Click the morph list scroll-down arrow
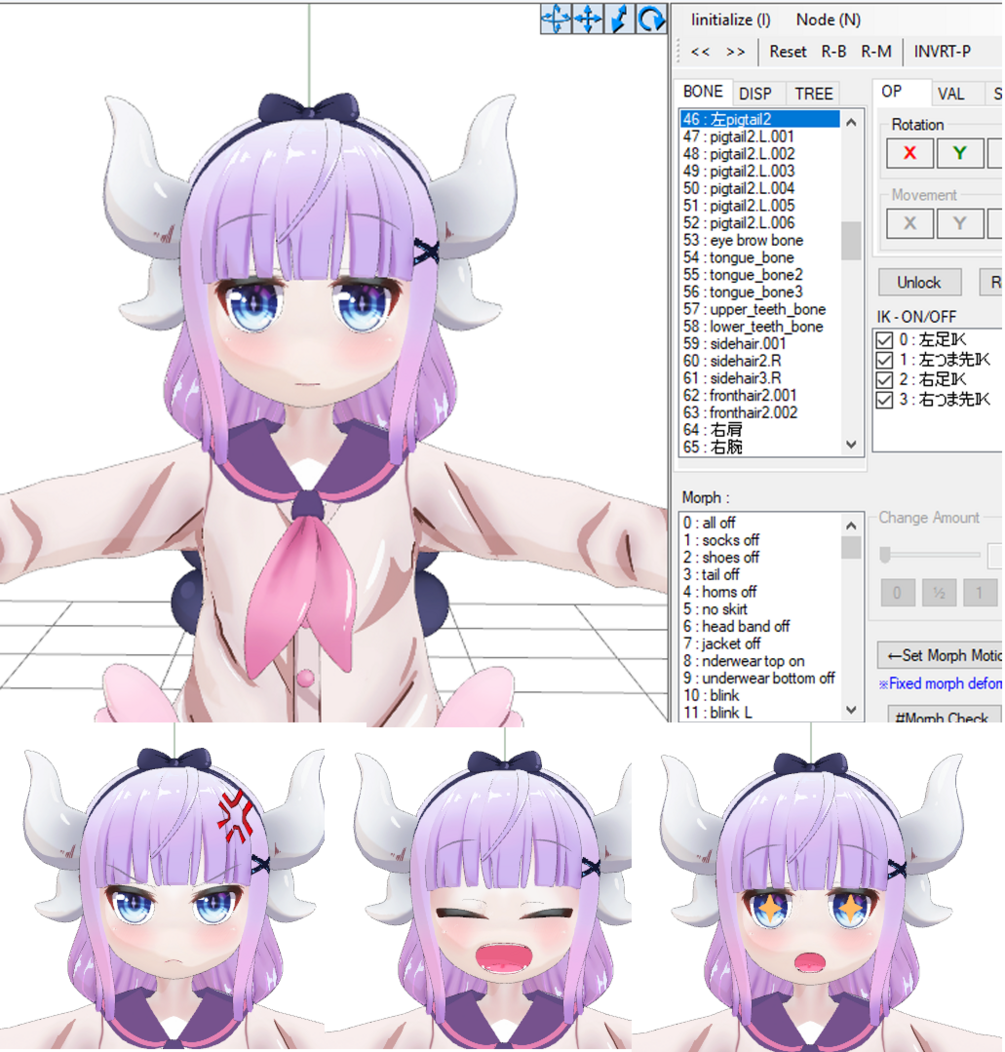 click(851, 710)
